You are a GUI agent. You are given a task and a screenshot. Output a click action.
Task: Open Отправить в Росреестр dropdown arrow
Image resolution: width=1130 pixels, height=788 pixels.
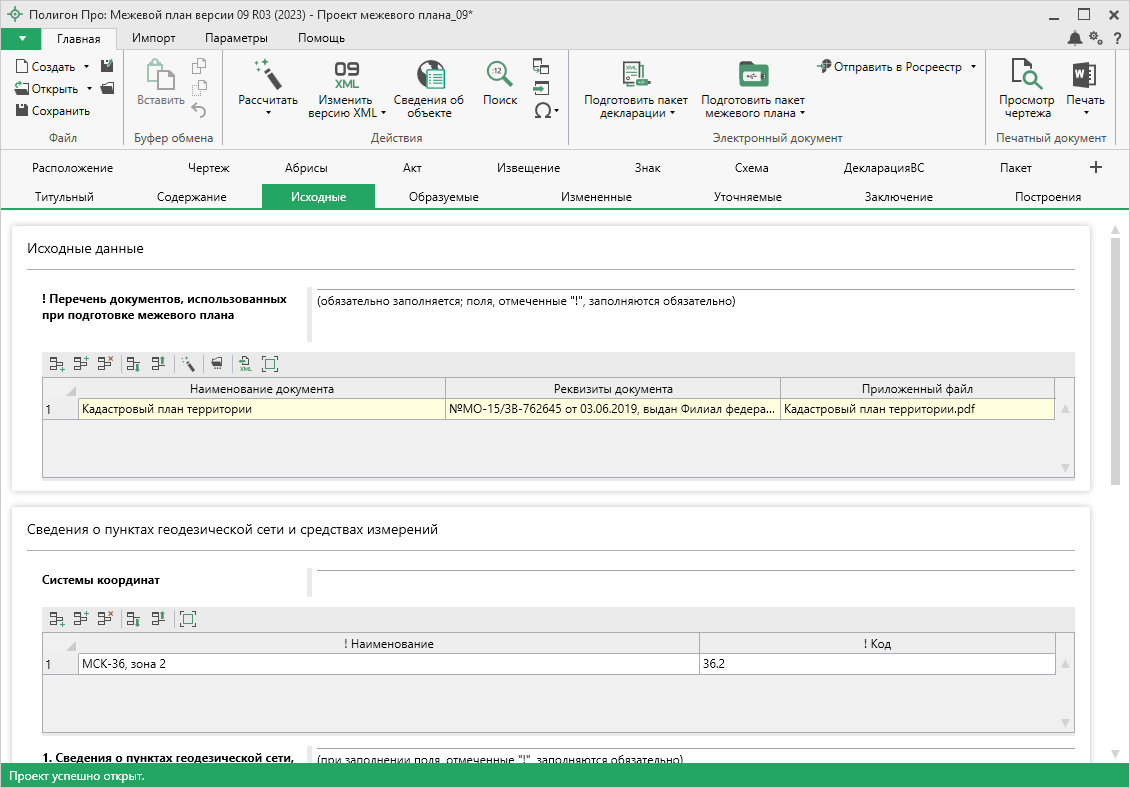973,67
